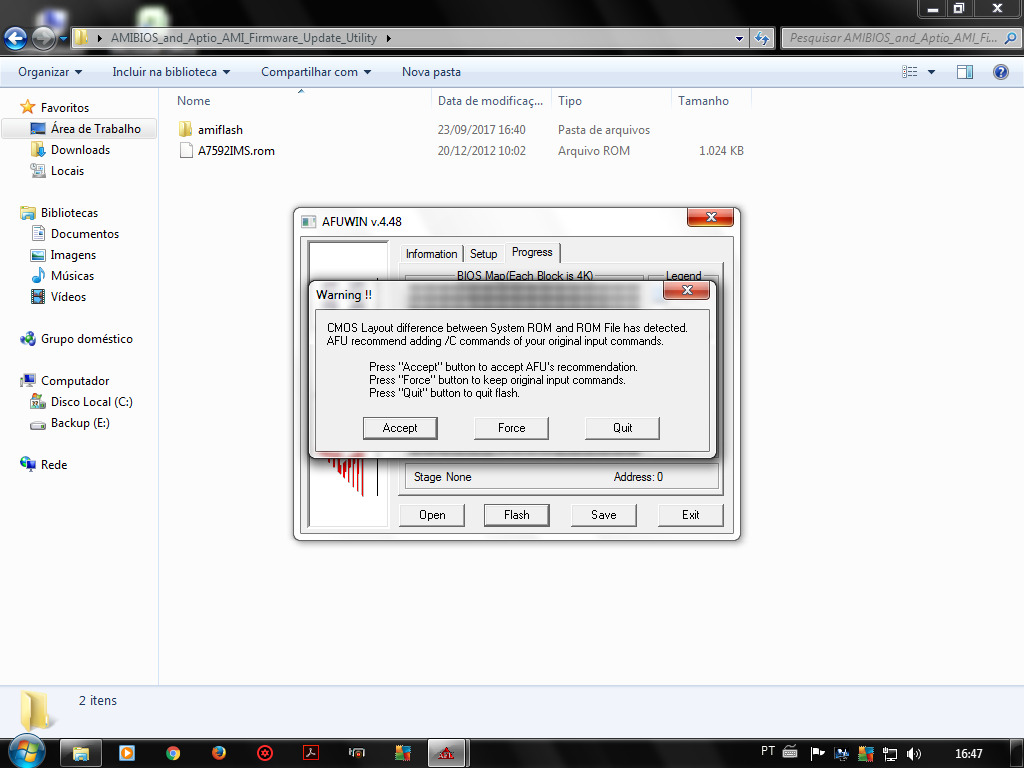
Task: Open the view options dropdown arrow
Action: click(931, 72)
